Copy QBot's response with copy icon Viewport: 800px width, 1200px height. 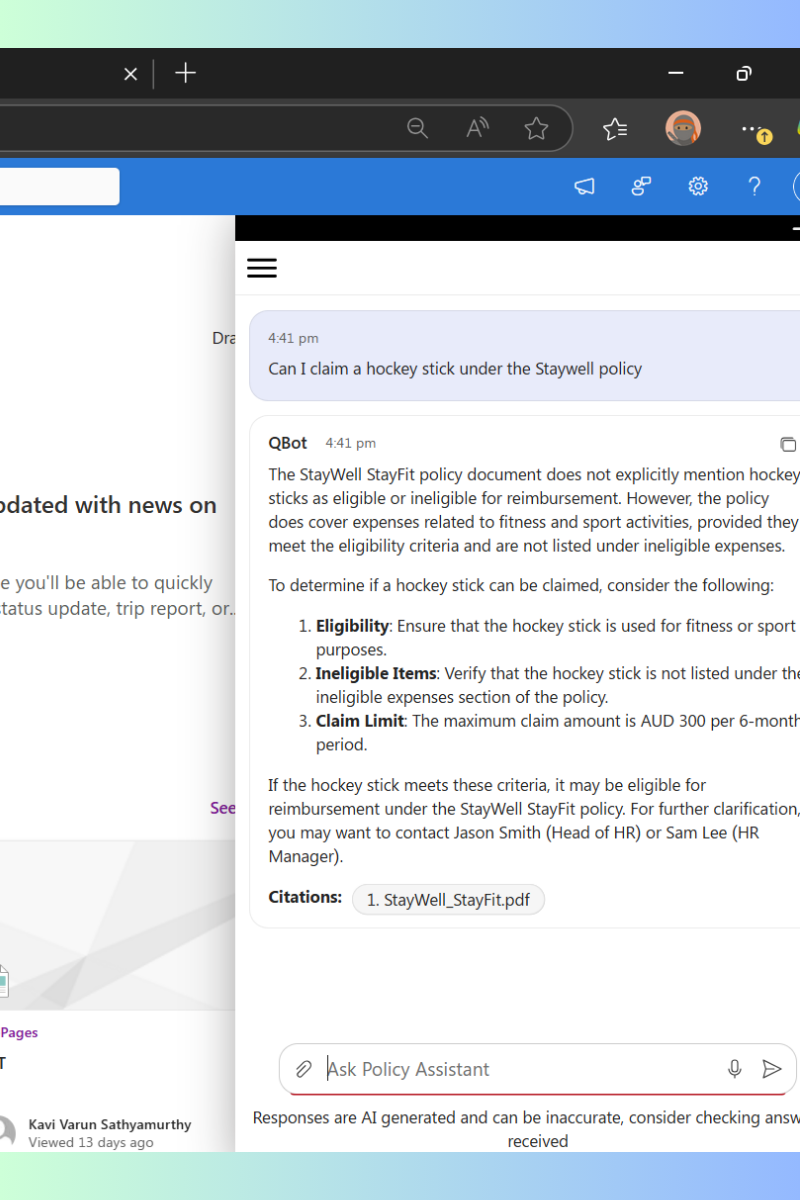pos(788,444)
